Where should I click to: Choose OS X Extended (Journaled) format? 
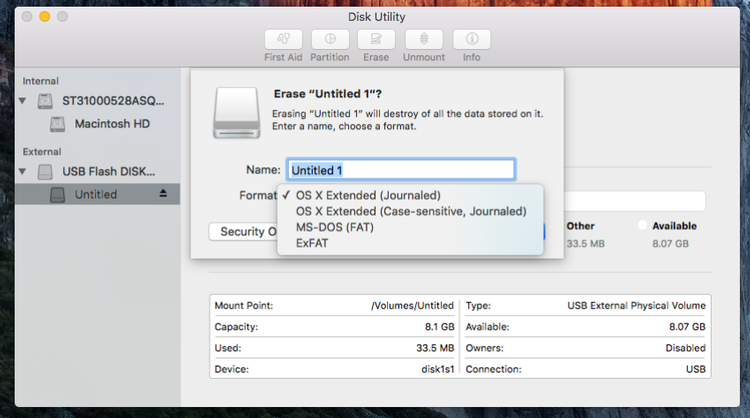click(368, 195)
